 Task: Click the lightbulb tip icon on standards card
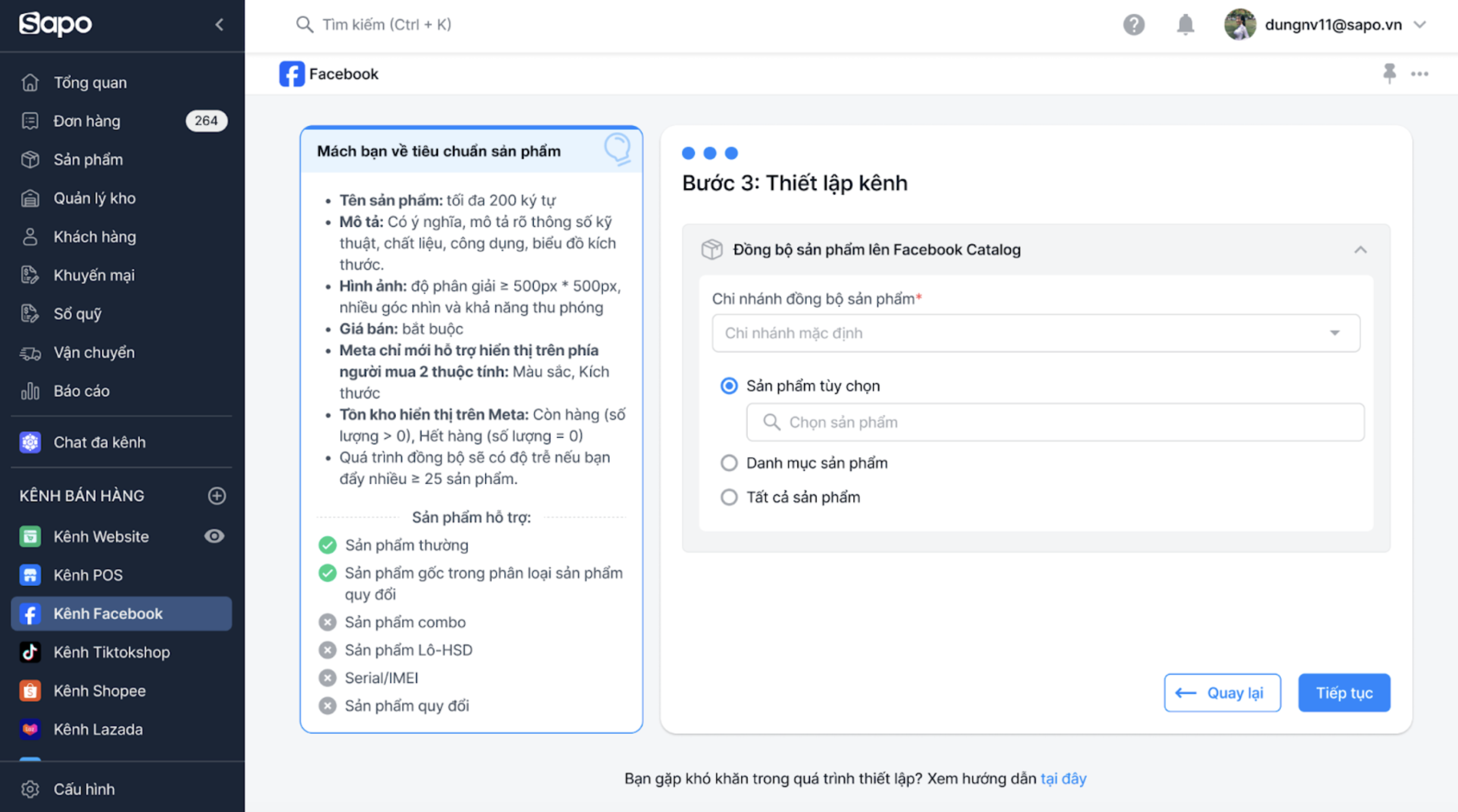coord(617,148)
